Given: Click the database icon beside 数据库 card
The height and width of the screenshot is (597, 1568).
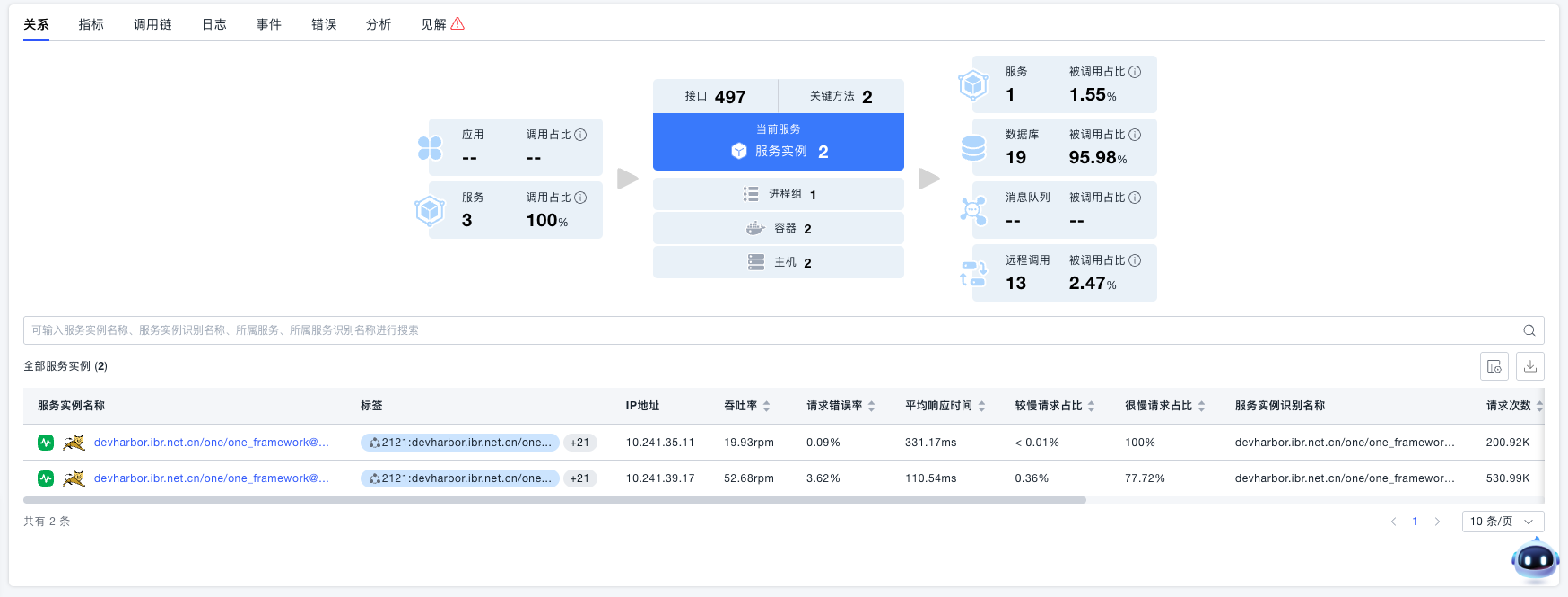Looking at the screenshot, I should pyautogui.click(x=973, y=148).
